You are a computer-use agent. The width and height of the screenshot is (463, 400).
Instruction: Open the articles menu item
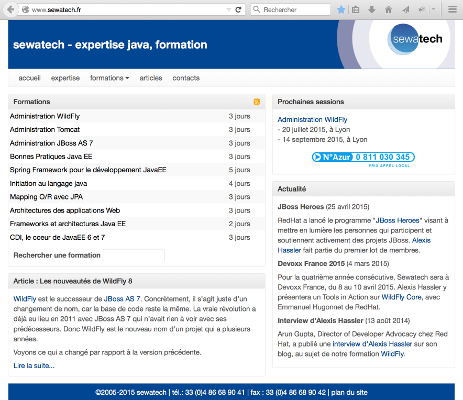[x=151, y=78]
